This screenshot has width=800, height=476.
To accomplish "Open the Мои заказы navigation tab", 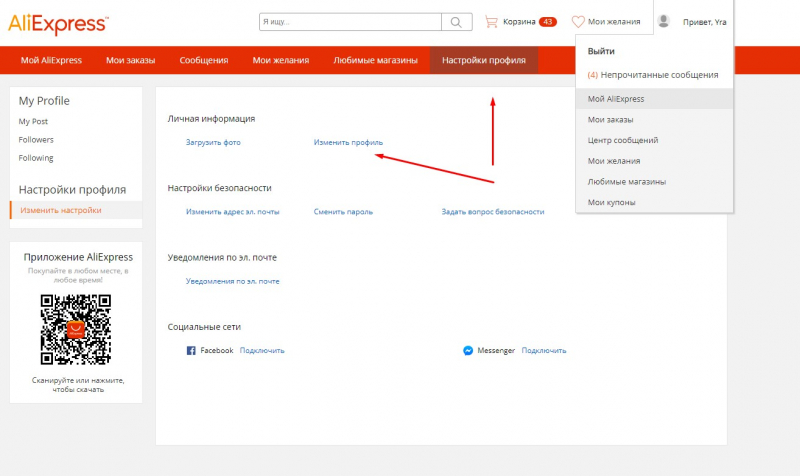I will pos(131,60).
